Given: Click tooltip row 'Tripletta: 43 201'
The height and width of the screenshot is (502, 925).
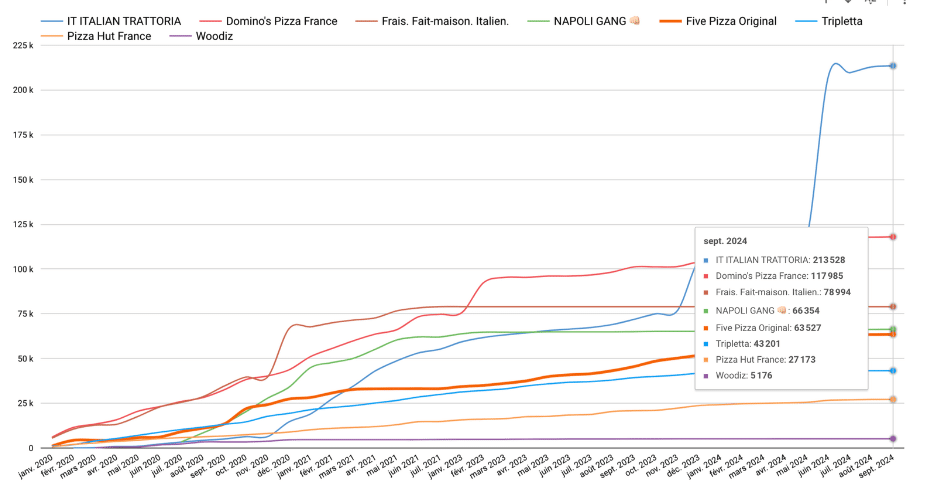Looking at the screenshot, I should tap(742, 343).
